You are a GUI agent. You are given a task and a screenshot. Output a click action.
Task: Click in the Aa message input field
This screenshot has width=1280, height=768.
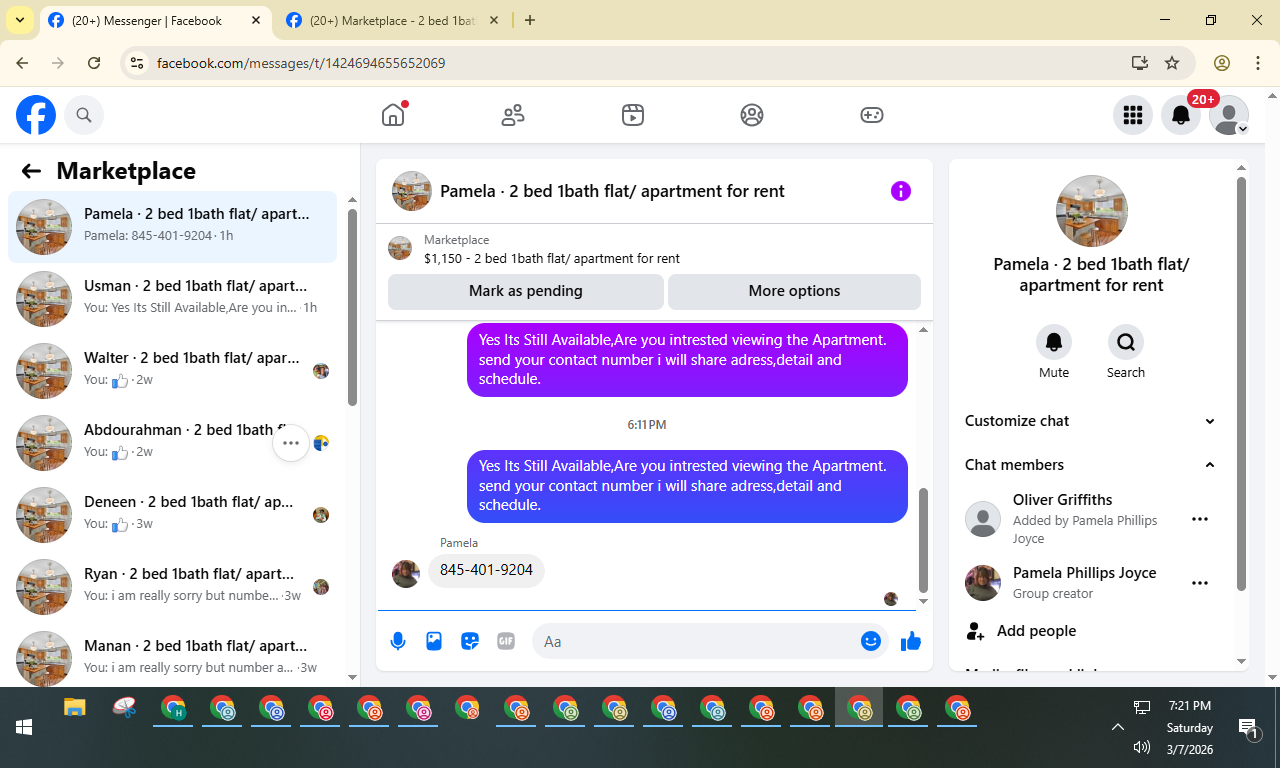(698, 641)
